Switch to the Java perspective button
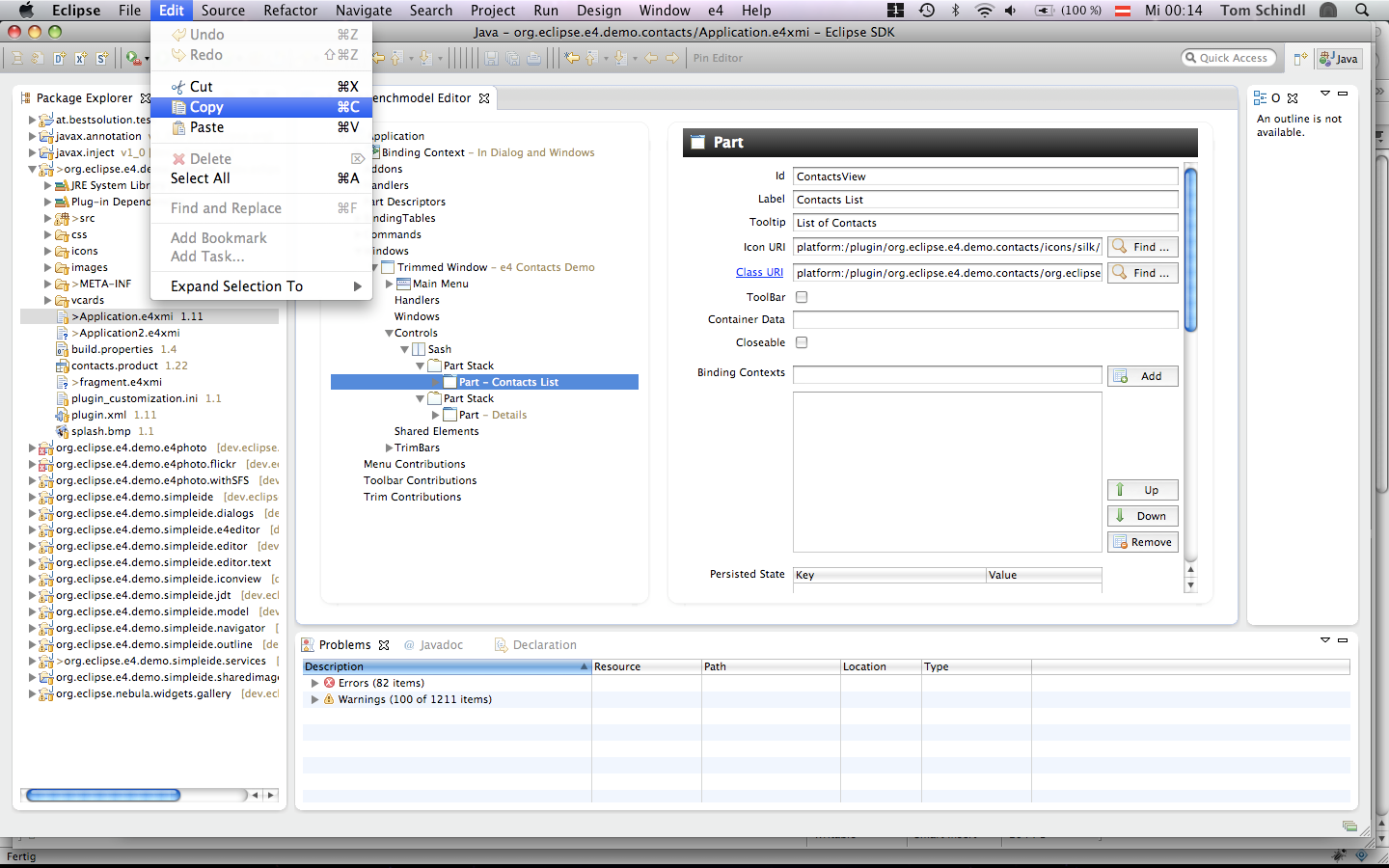Image resolution: width=1389 pixels, height=868 pixels. click(1339, 59)
